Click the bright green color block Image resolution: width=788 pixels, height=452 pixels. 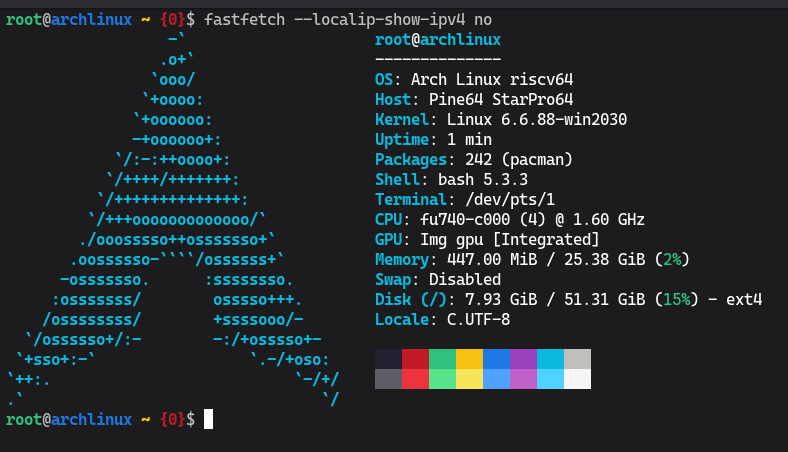click(x=442, y=379)
